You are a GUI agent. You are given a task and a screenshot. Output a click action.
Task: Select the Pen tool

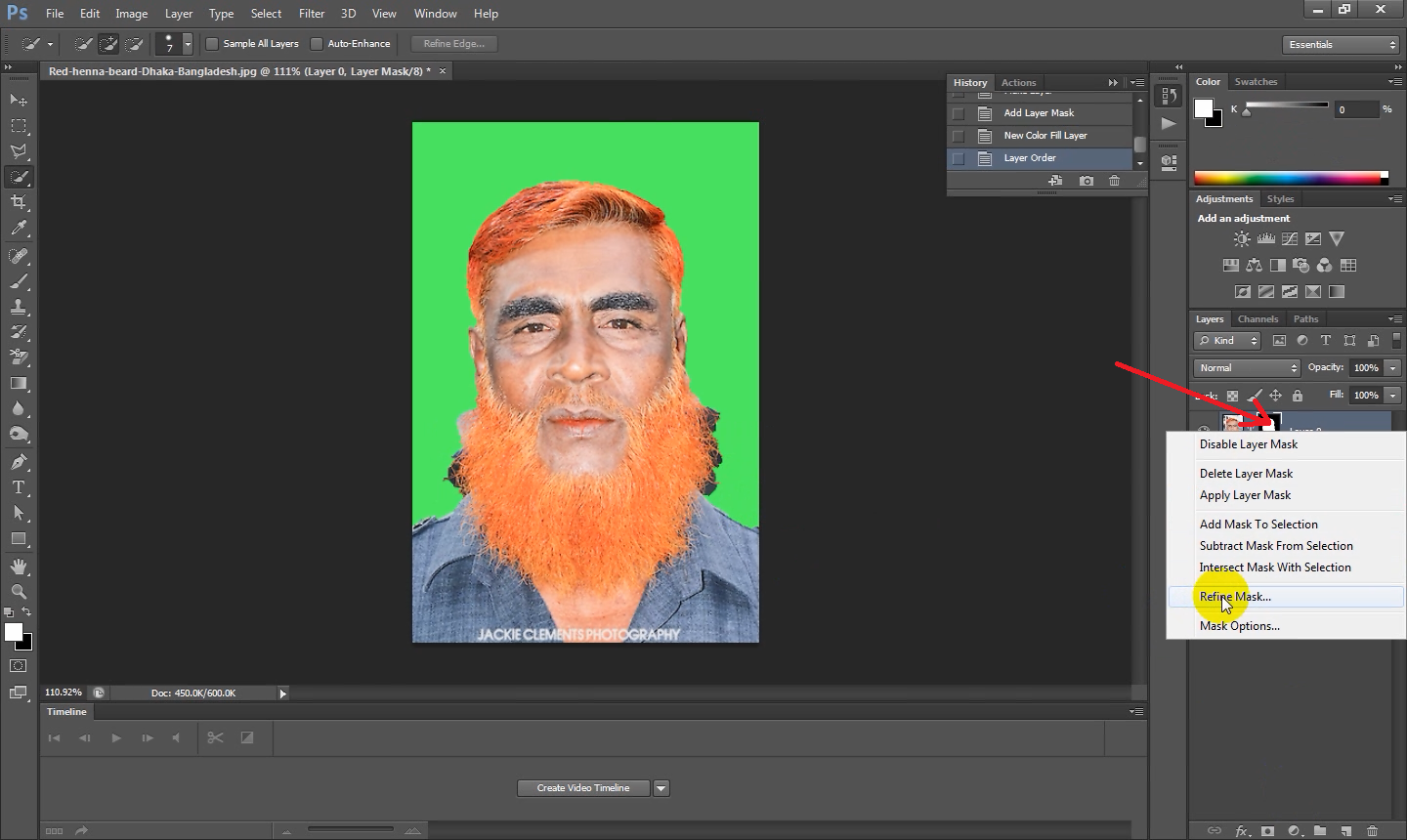tap(19, 461)
